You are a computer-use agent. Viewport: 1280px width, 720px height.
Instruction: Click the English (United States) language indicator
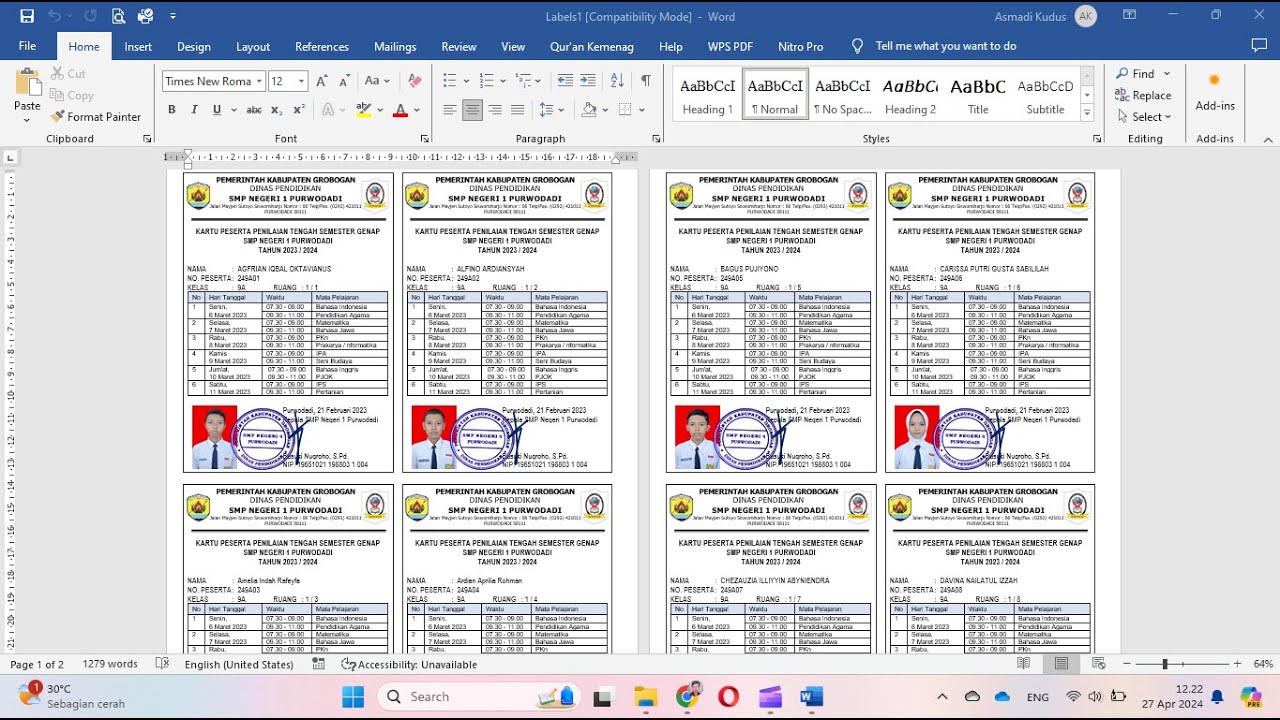(239, 664)
